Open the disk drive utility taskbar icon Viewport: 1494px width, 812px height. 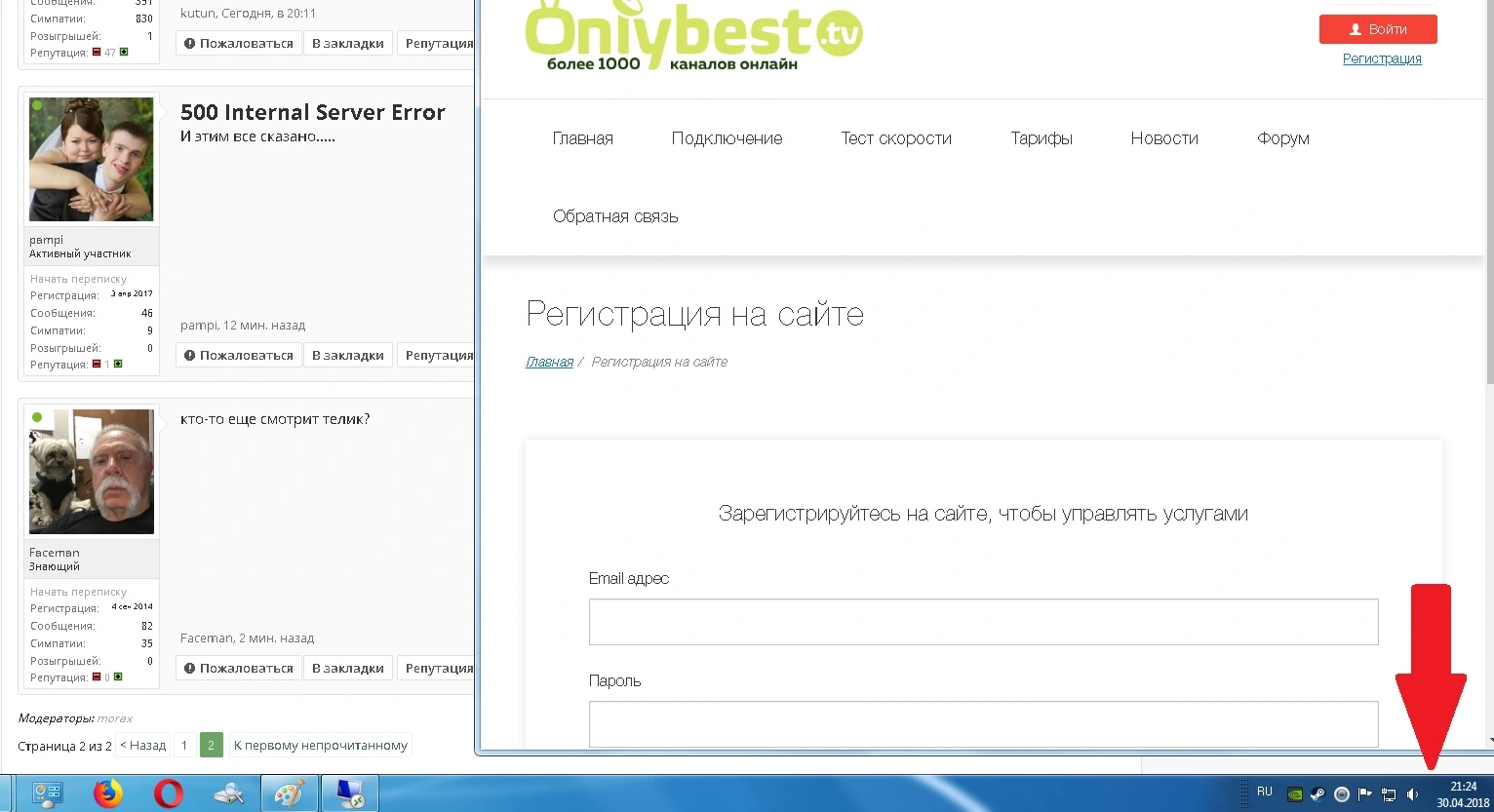tap(229, 793)
